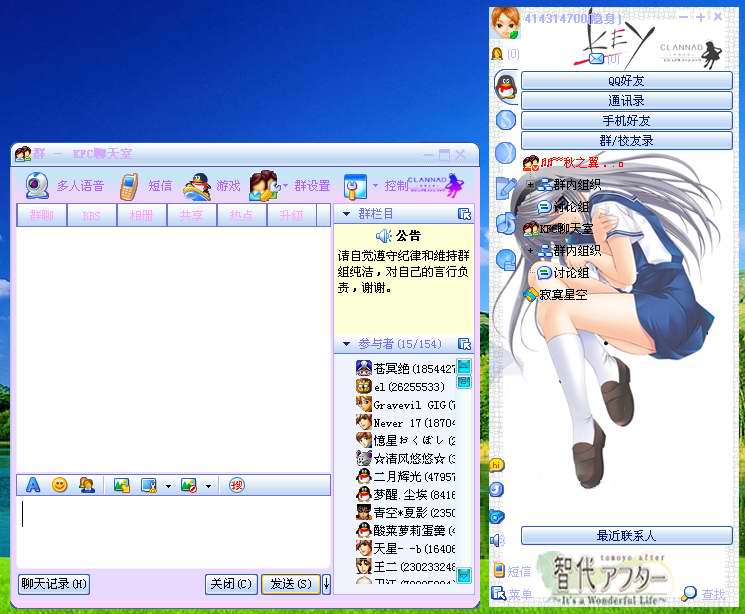Select participant 王二
Image resolution: width=745 pixels, height=614 pixels.
click(x=406, y=566)
